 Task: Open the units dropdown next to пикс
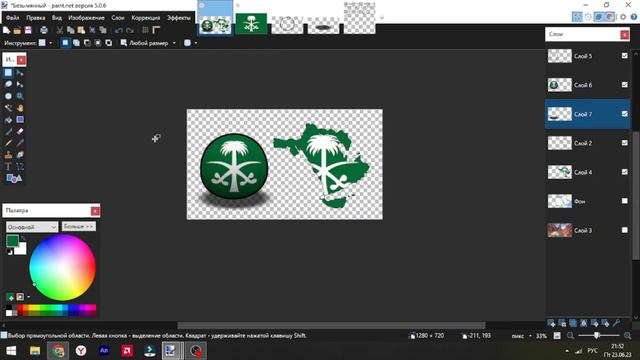(530, 336)
